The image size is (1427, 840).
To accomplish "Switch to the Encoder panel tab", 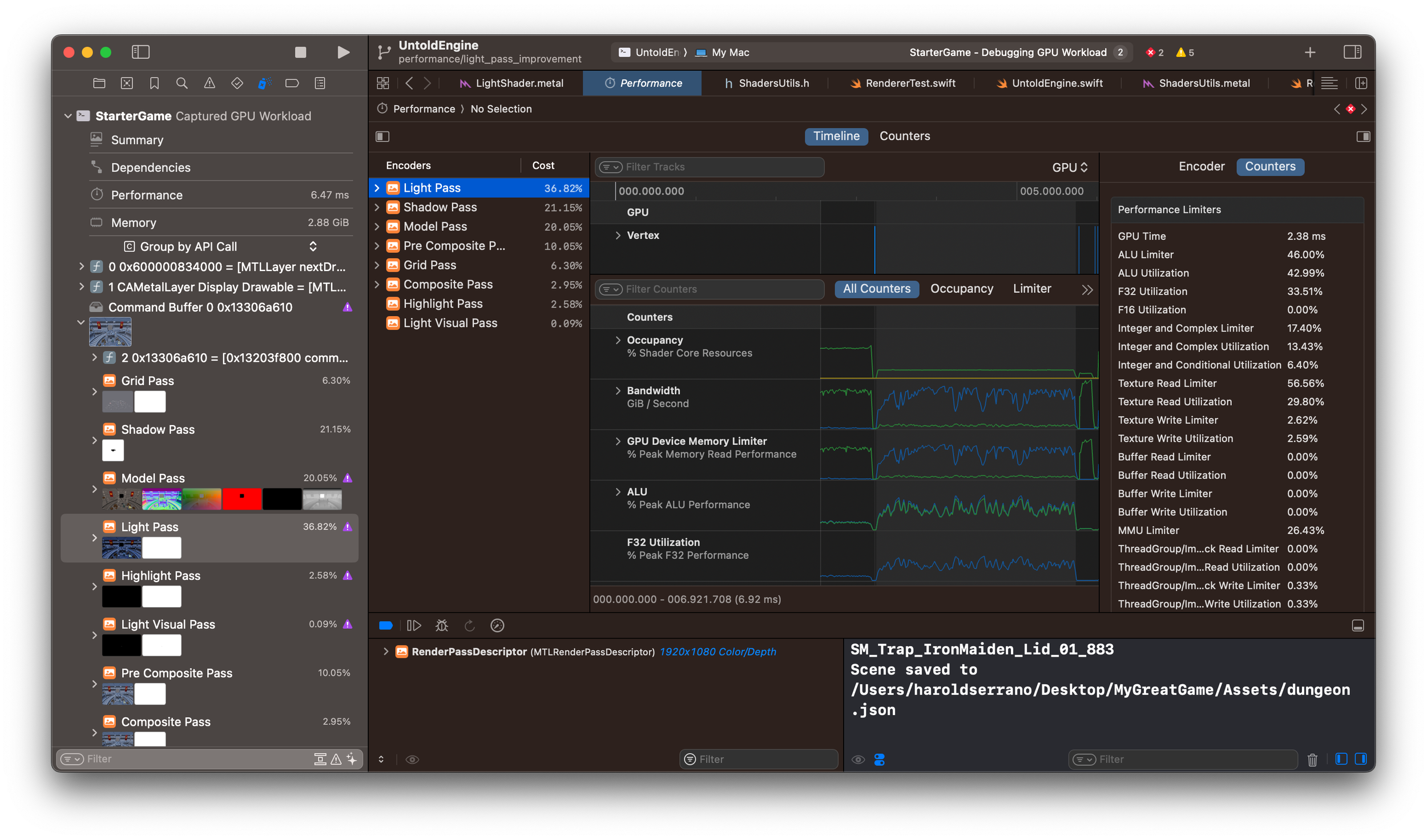I will click(1202, 167).
